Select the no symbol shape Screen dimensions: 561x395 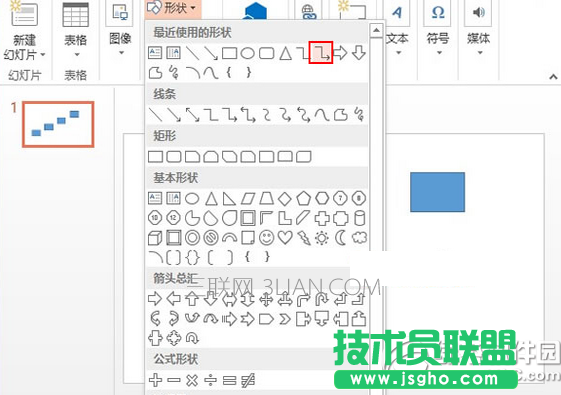click(x=211, y=237)
